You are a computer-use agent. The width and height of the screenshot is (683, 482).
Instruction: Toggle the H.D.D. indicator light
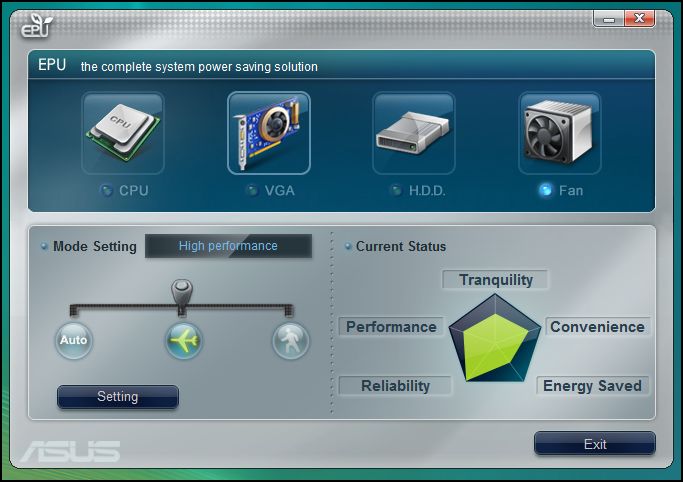coord(396,190)
